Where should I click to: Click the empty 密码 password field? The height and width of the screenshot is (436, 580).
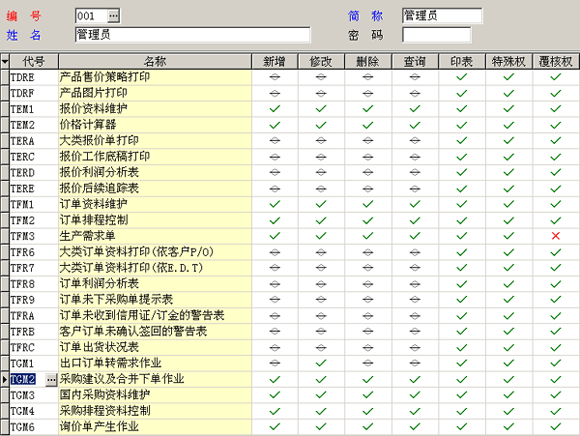[436, 35]
